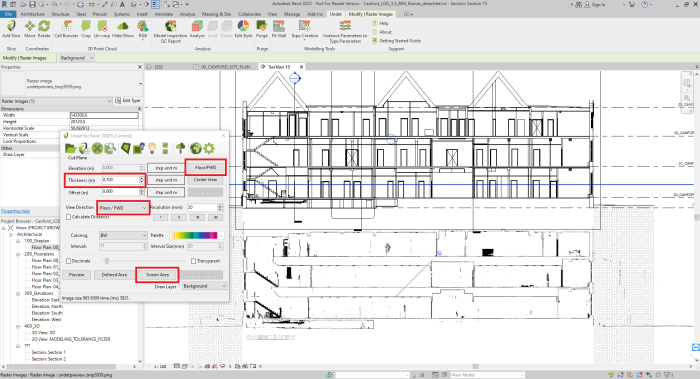Select Elevation: North in Project Browser
700x379 pixels.
[x=47, y=307]
